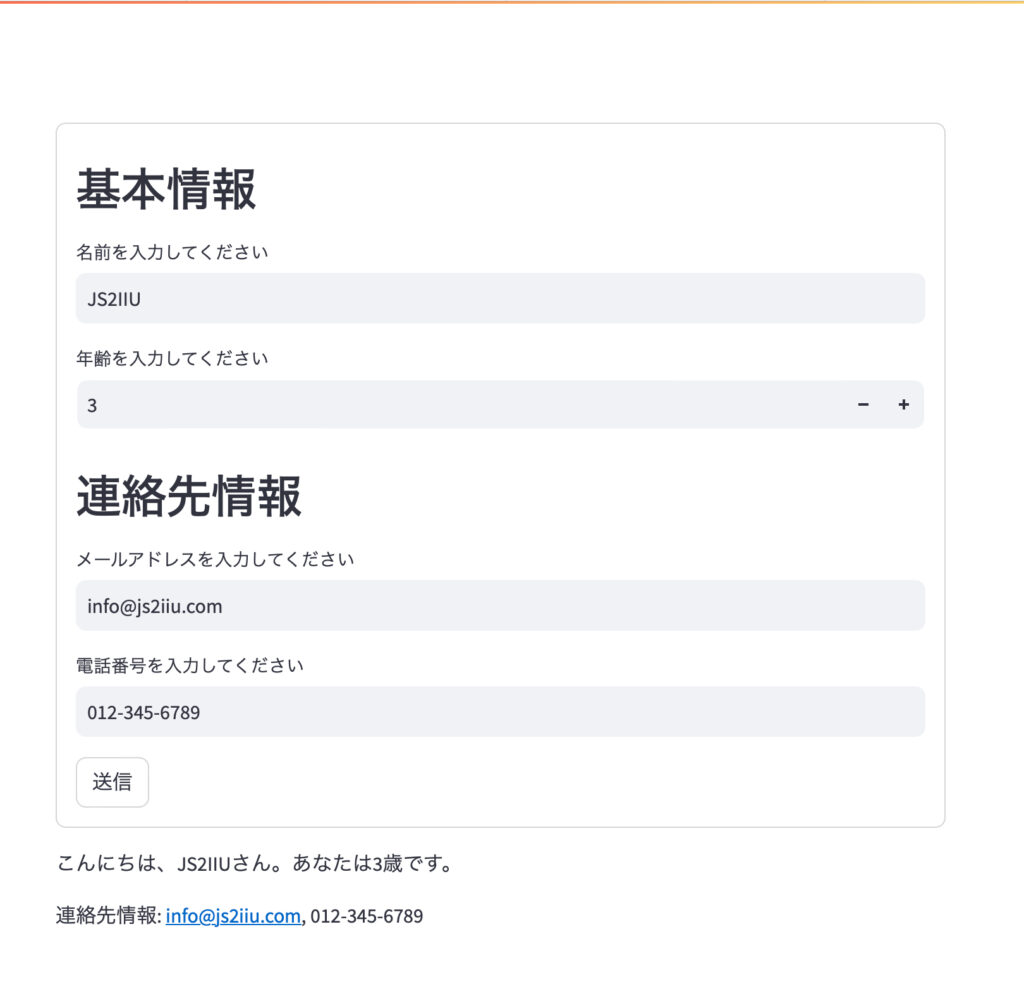Click the 012-345-6789 text below the form
This screenshot has width=1024, height=1001.
pos(366,915)
